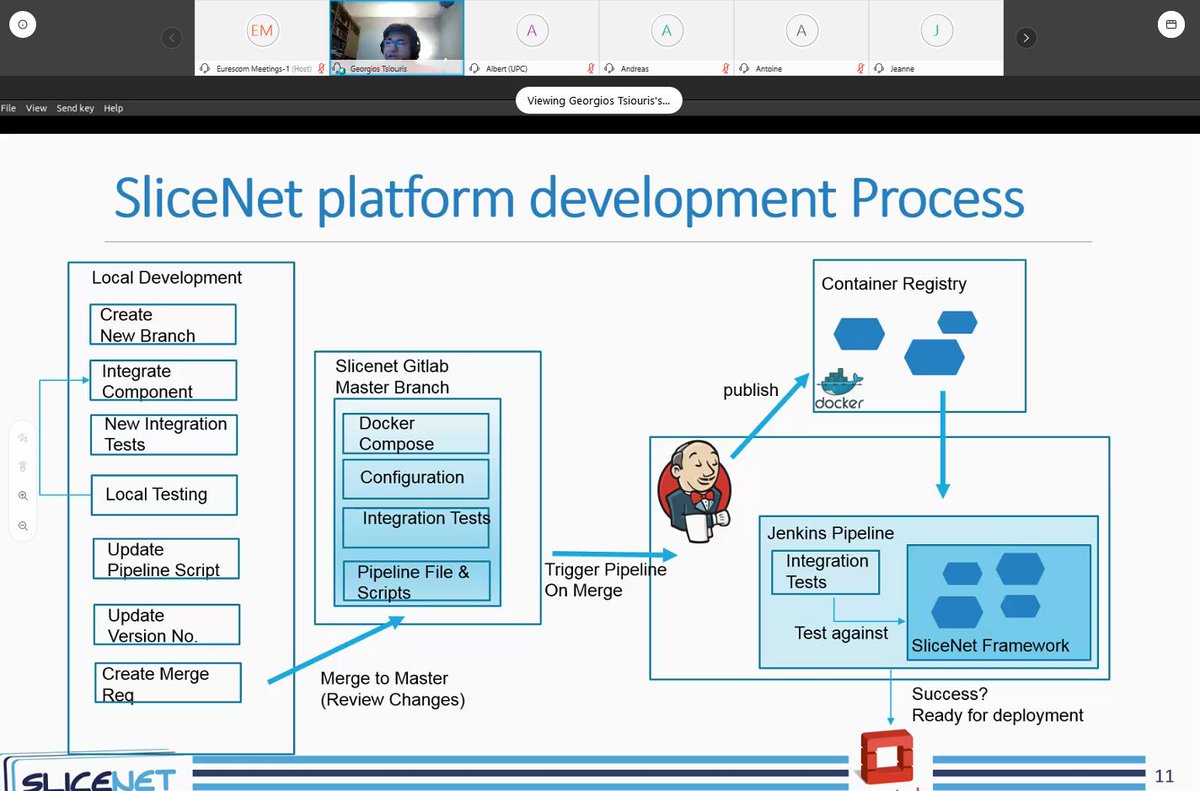
Task: Select the laser pointer tool in sidebar
Action: point(23,465)
